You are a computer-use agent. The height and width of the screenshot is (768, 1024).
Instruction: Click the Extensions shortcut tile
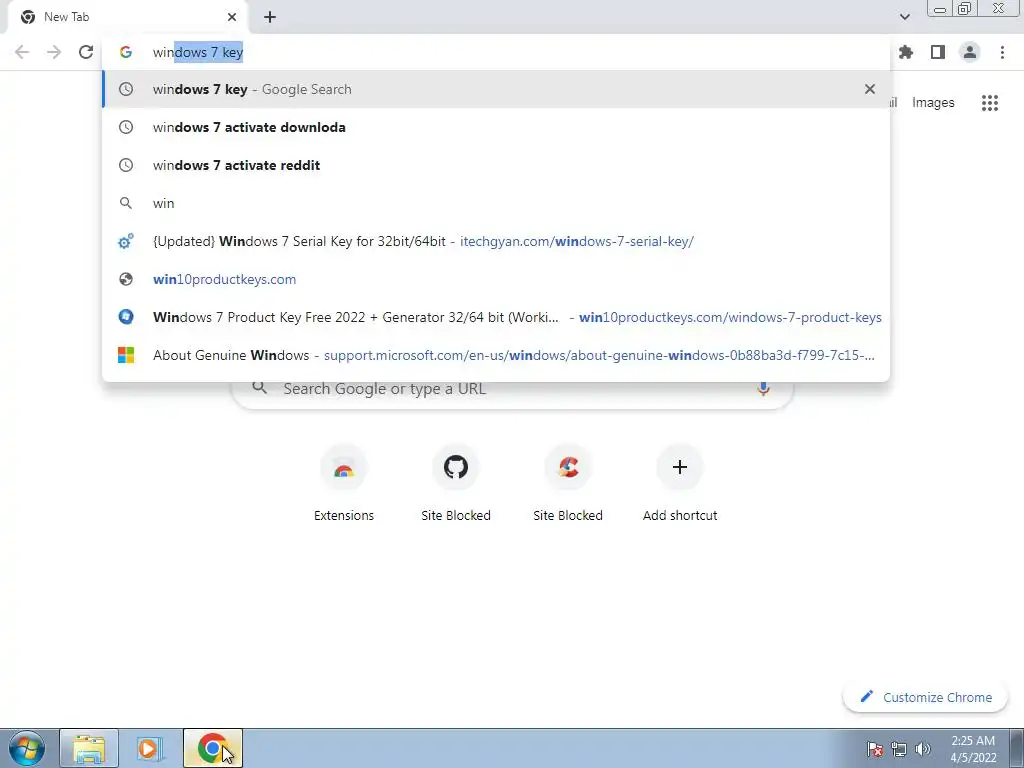coord(344,484)
